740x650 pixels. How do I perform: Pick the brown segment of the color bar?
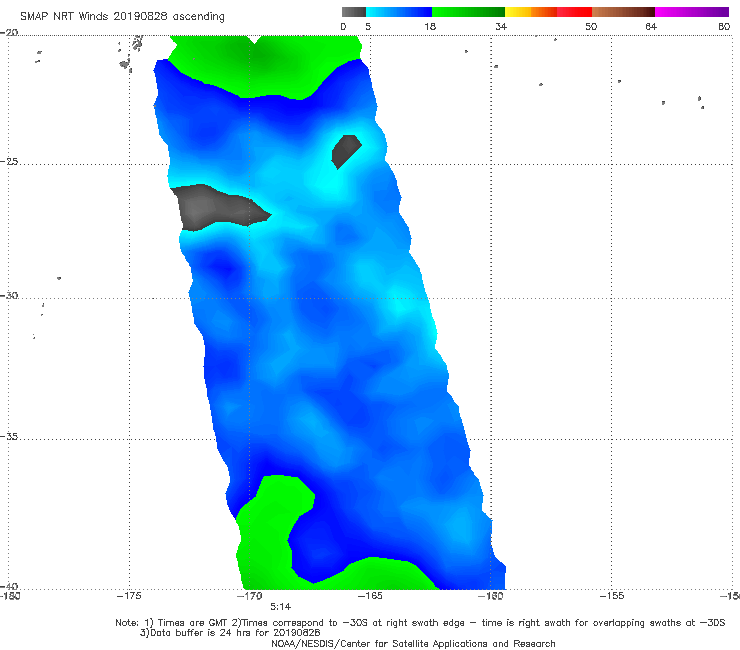click(x=623, y=12)
